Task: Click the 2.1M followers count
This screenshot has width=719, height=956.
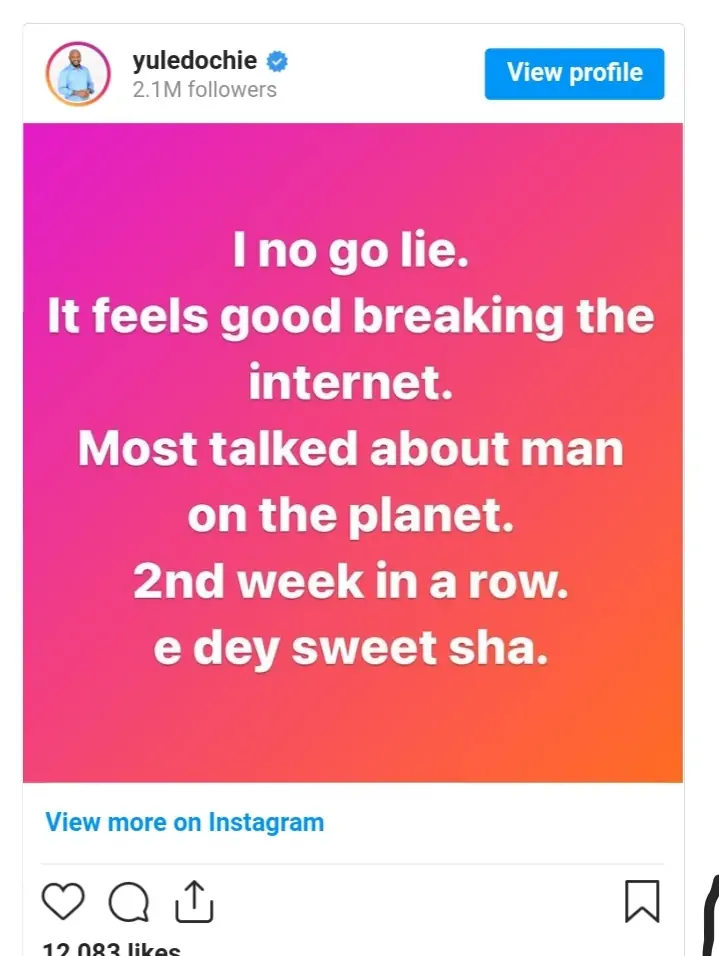Action: 204,89
